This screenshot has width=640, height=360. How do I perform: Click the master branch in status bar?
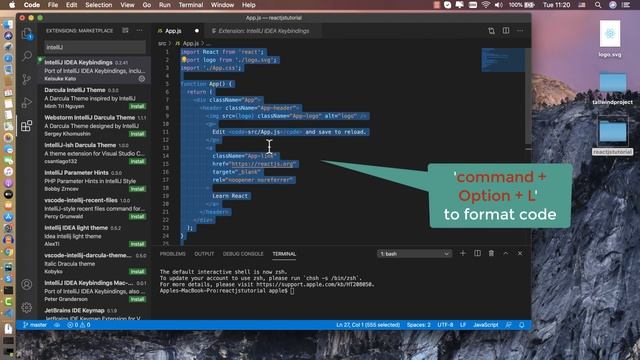click(35, 325)
